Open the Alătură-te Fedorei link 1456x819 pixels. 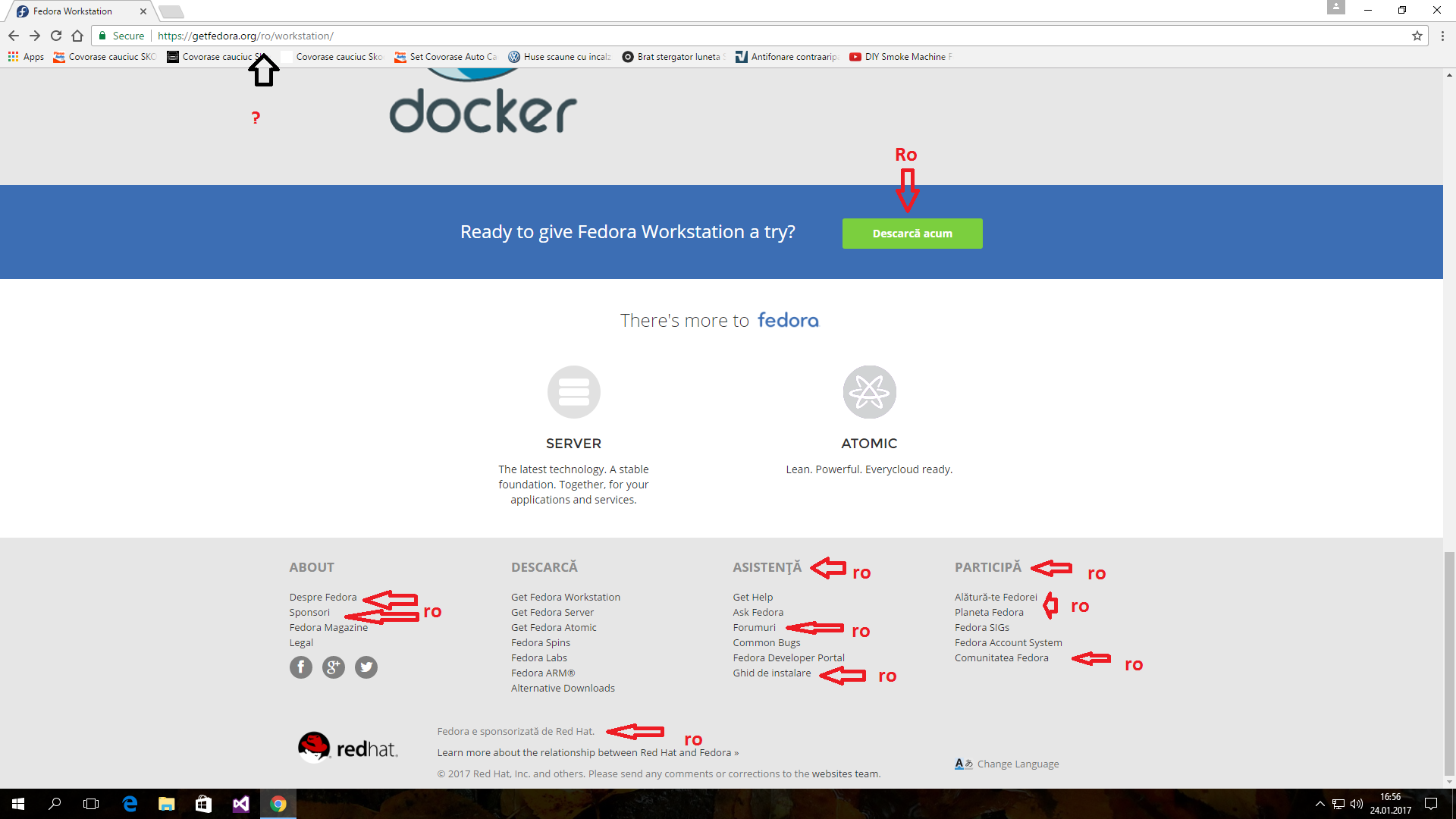(x=996, y=598)
